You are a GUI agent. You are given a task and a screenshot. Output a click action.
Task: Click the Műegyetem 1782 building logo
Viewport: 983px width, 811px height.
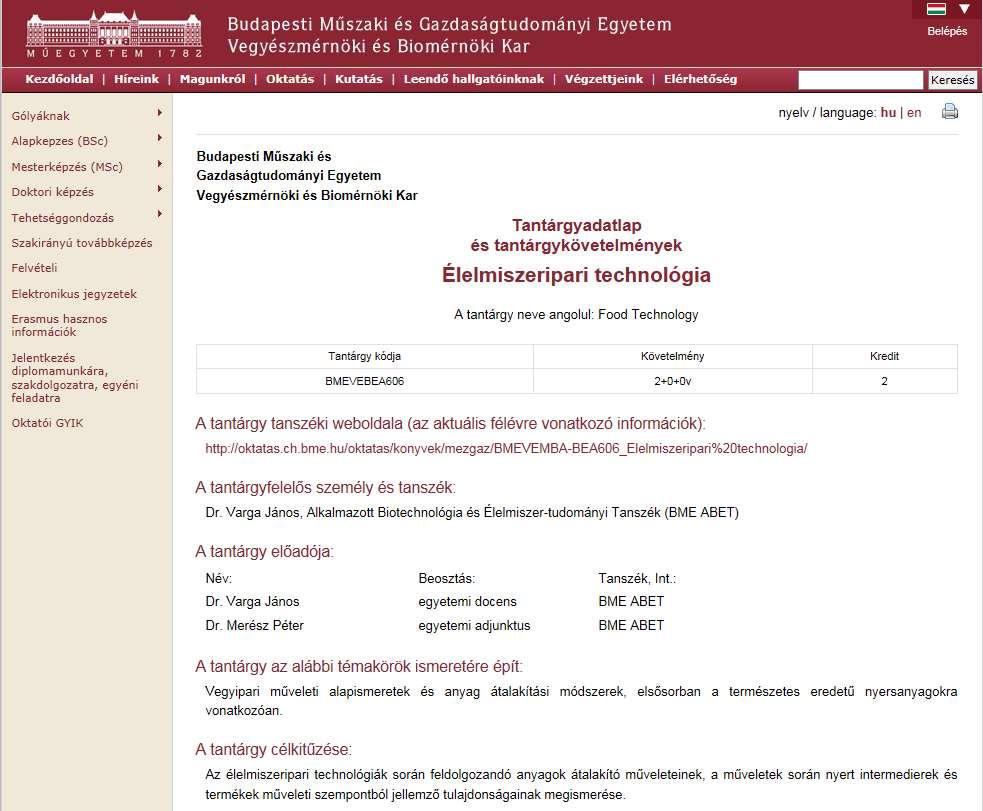point(114,34)
